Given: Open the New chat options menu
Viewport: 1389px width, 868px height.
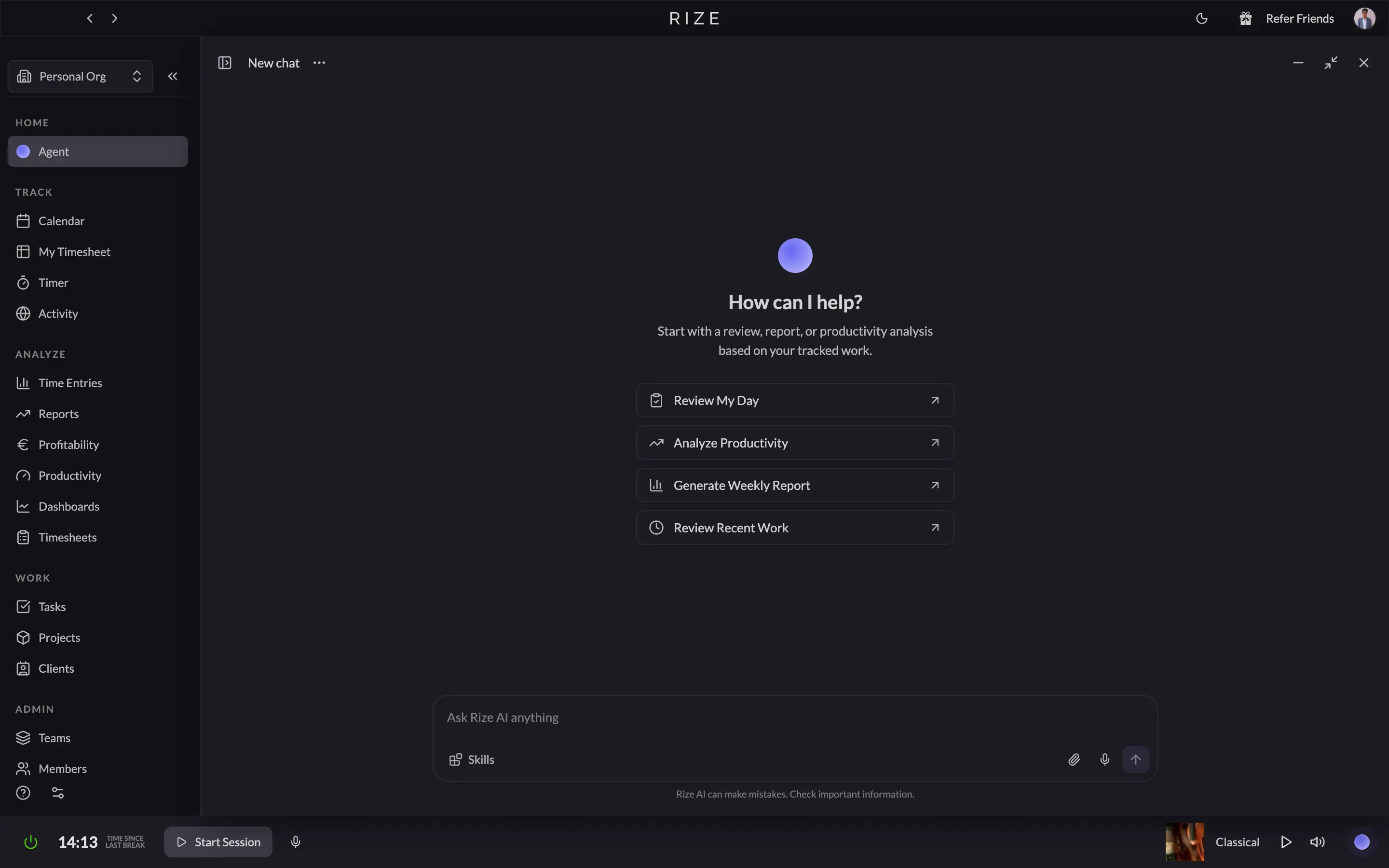Looking at the screenshot, I should click(x=319, y=63).
